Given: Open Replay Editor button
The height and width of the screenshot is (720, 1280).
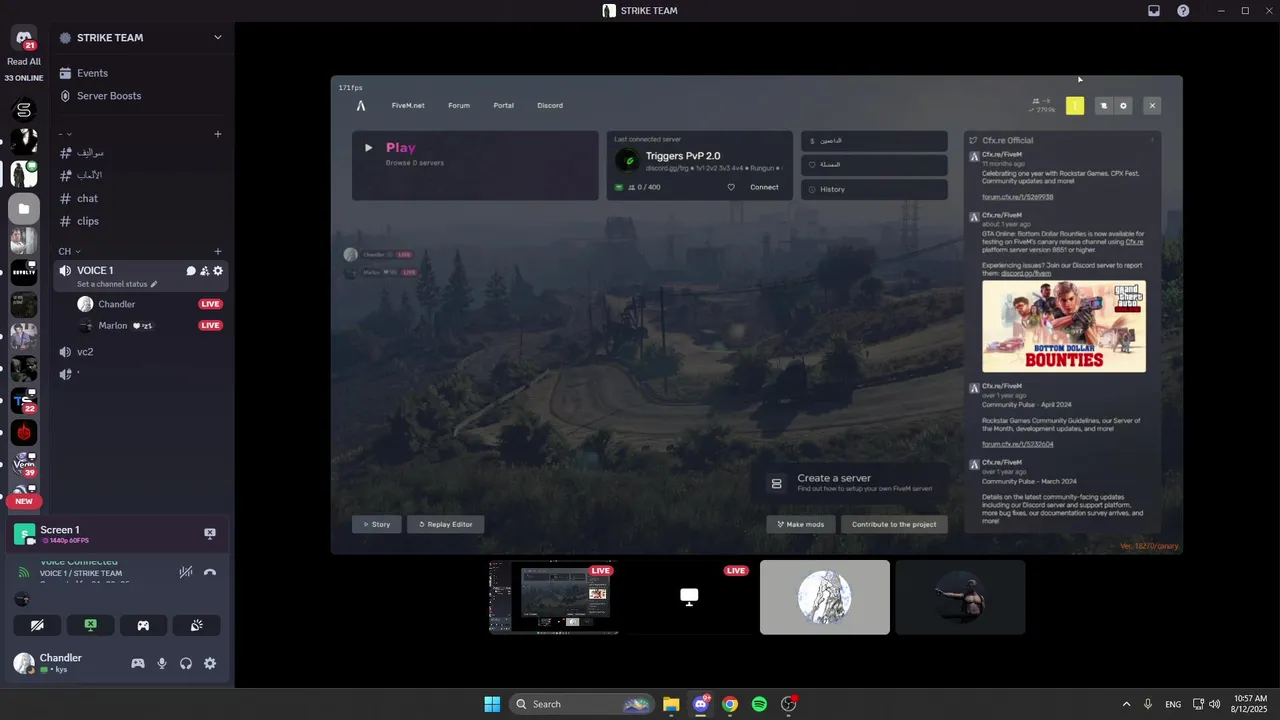Looking at the screenshot, I should [446, 524].
